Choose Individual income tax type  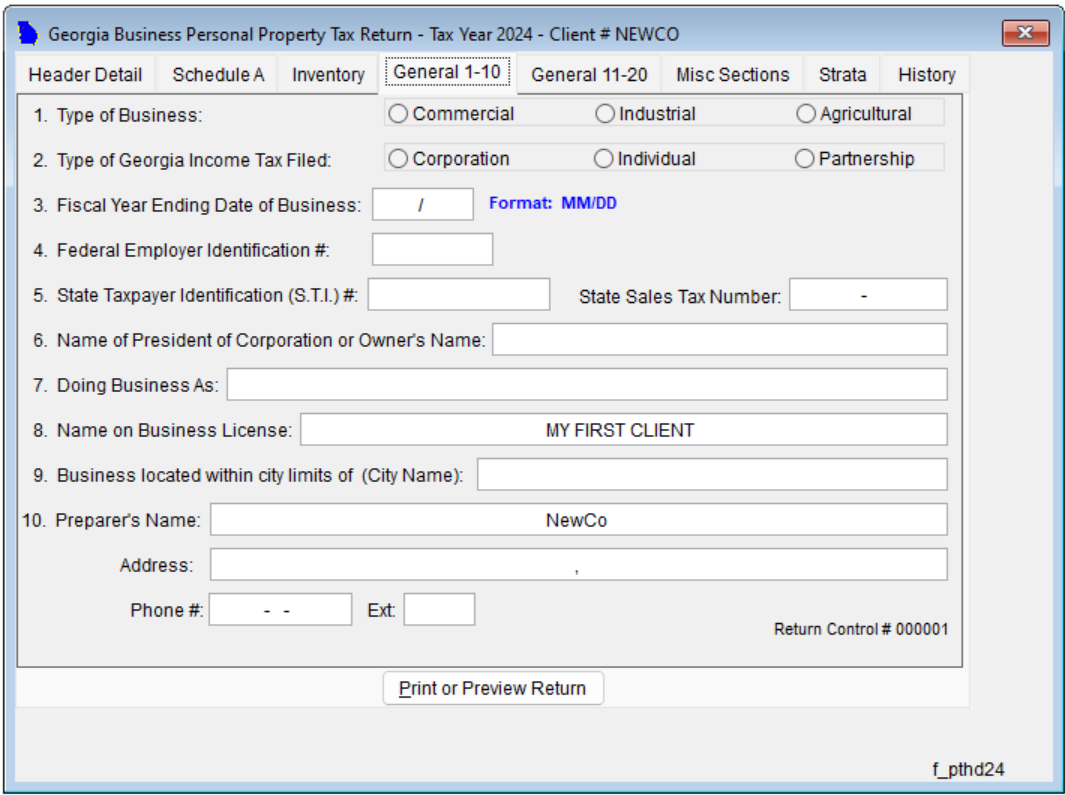604,159
